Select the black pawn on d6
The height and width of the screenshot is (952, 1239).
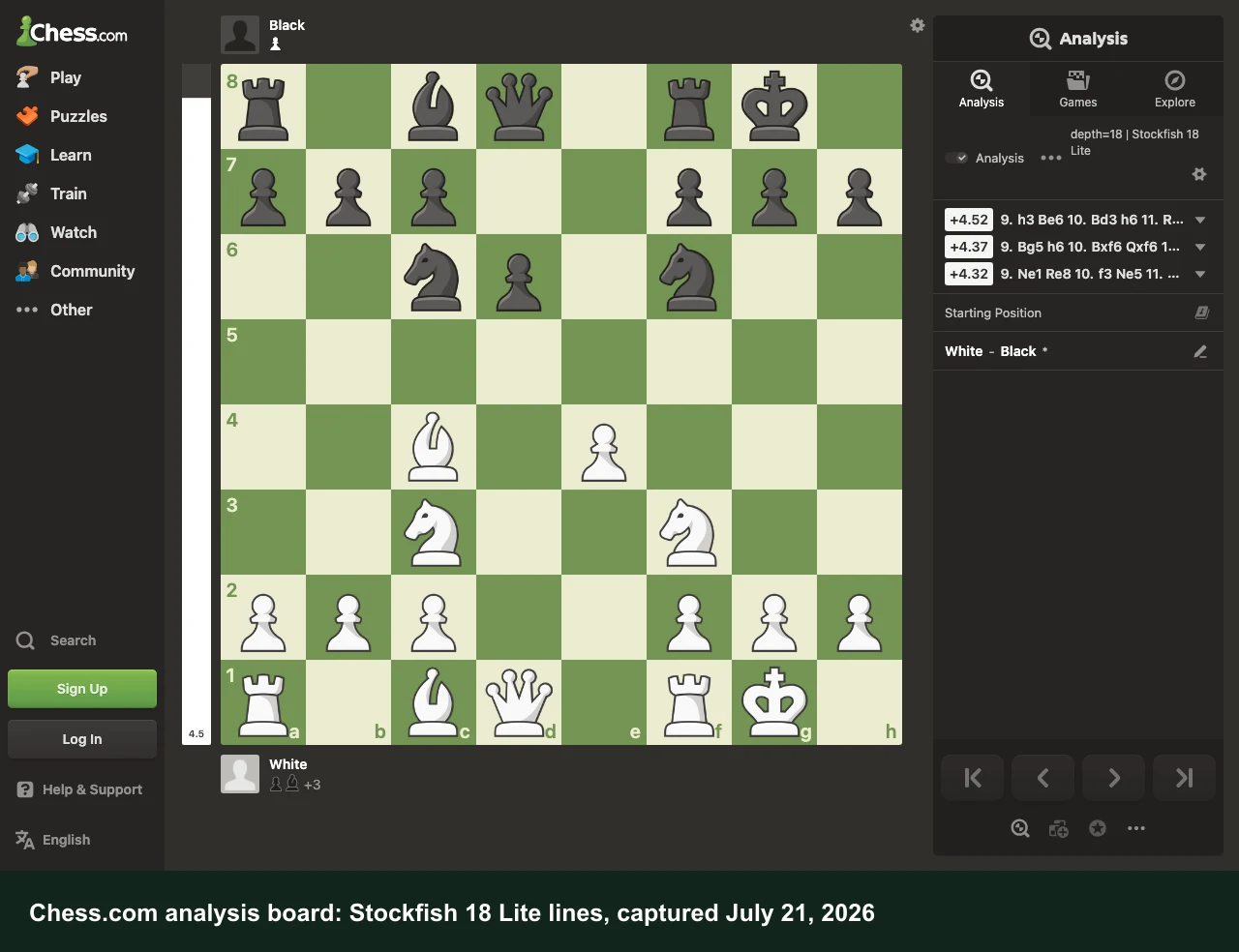pos(519,277)
